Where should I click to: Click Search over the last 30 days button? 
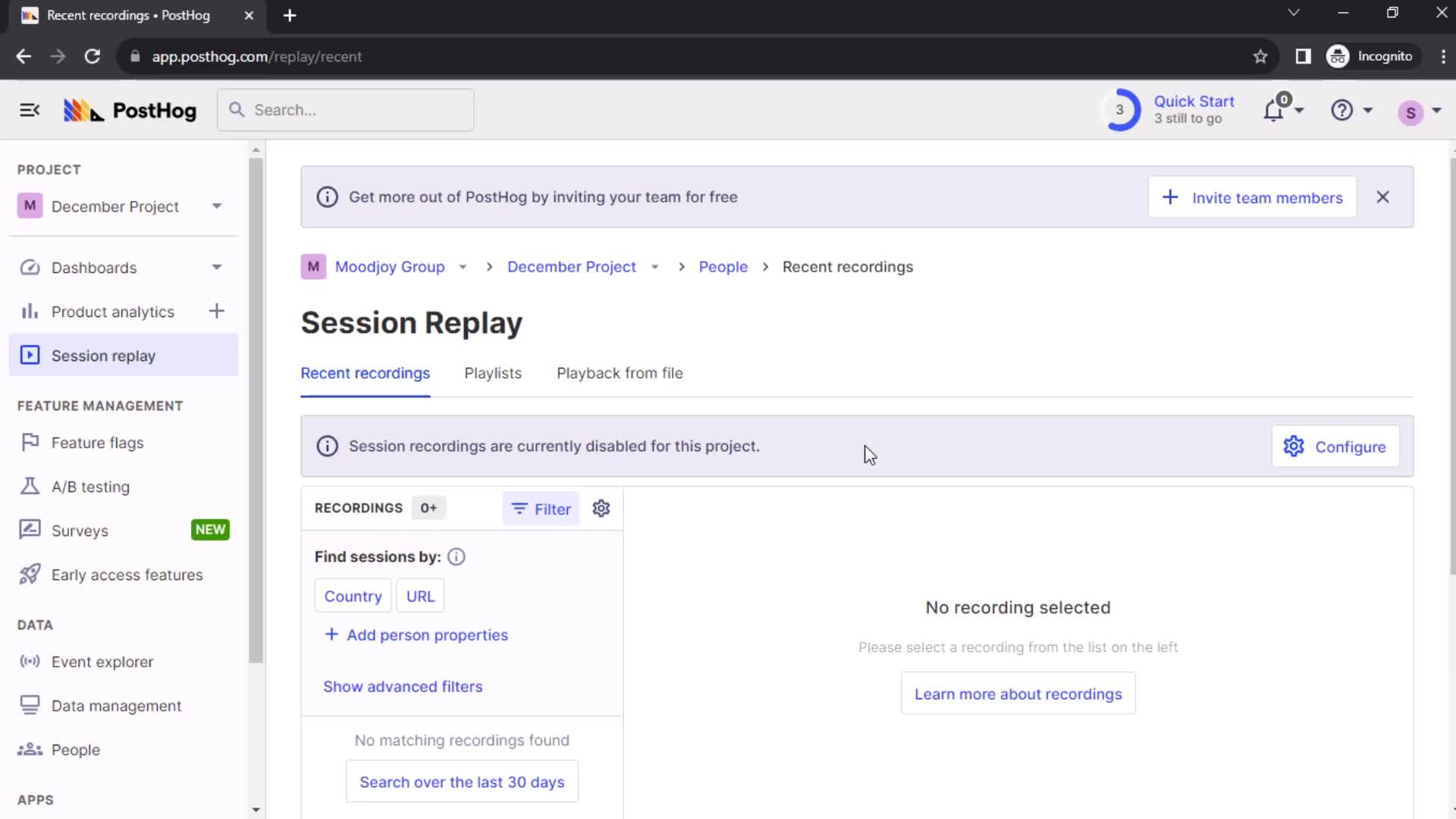(462, 782)
